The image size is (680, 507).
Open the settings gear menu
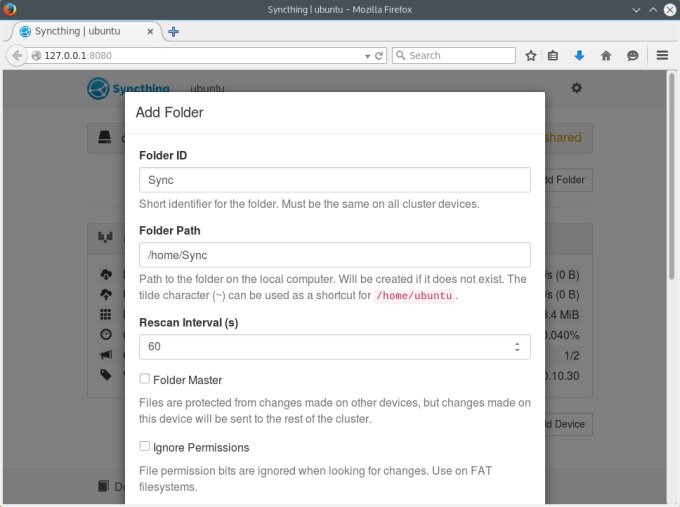[x=576, y=88]
